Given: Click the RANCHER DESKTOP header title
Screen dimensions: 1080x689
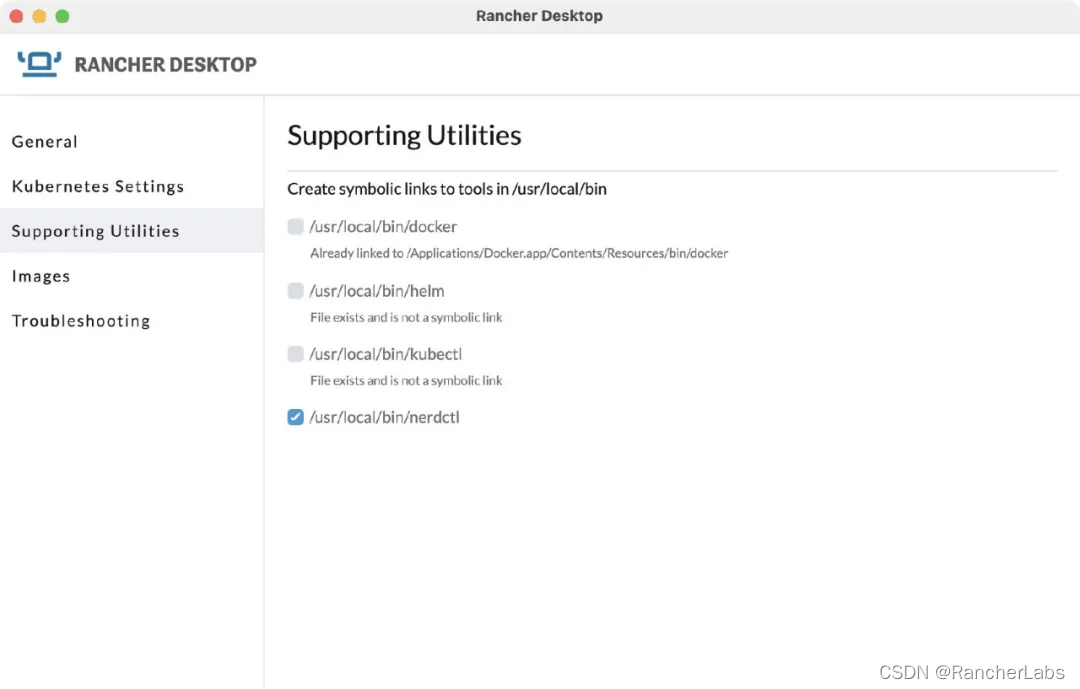Looking at the screenshot, I should [x=165, y=65].
